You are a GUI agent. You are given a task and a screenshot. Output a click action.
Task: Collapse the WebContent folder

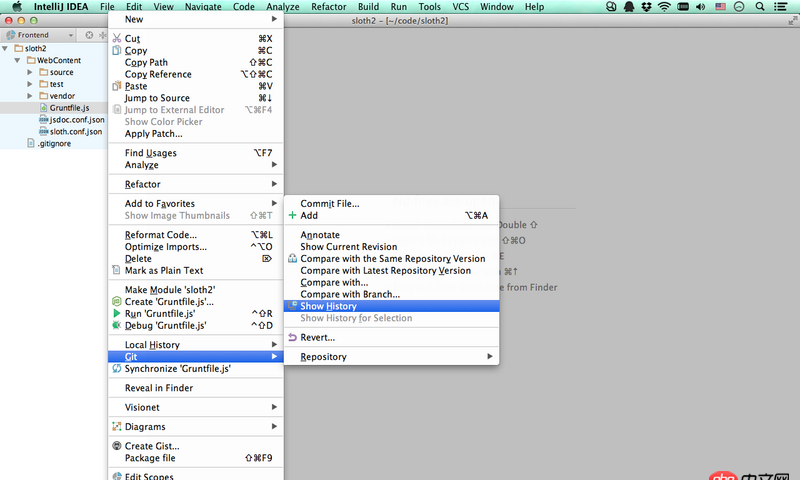tap(17, 60)
